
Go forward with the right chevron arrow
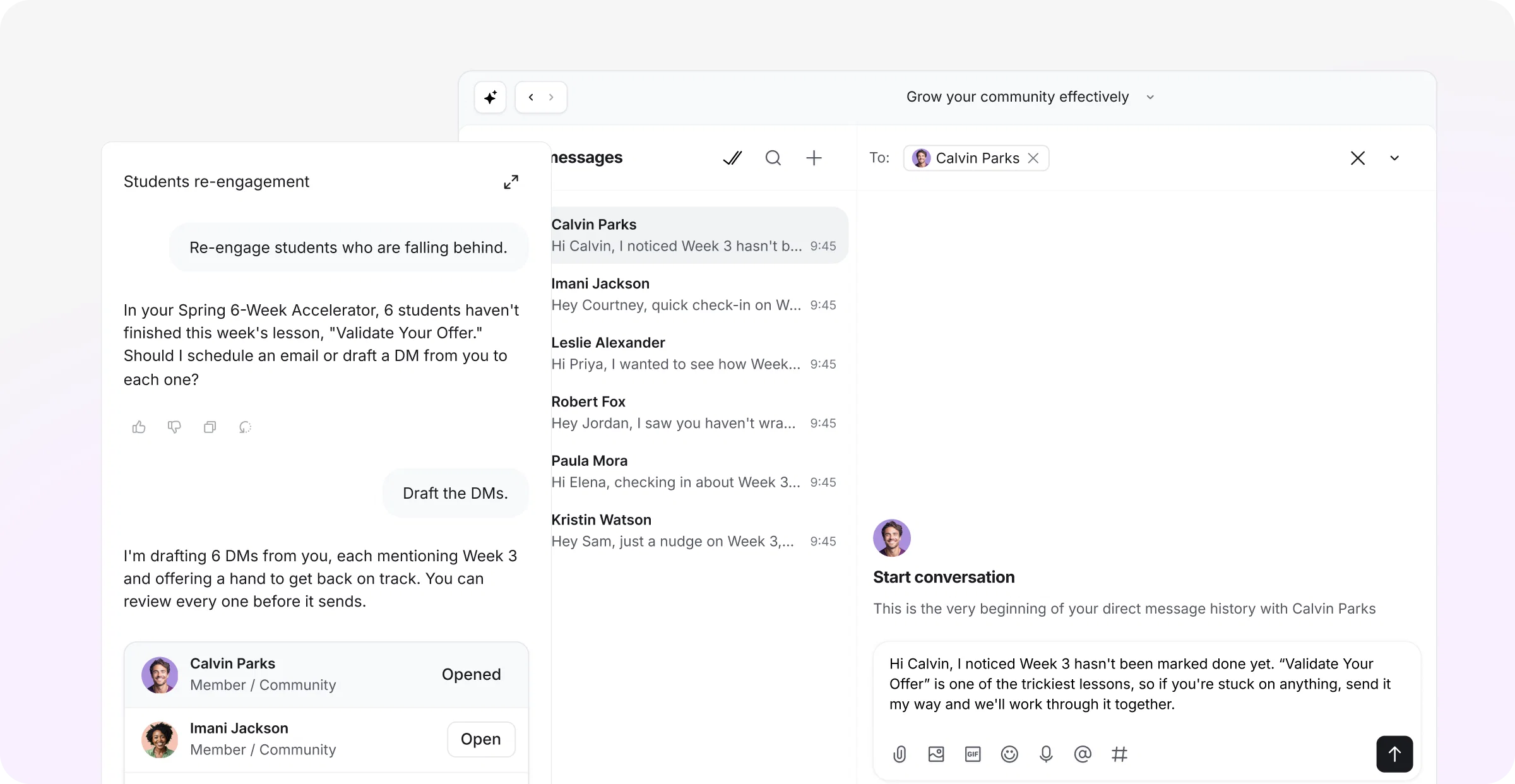pos(551,97)
